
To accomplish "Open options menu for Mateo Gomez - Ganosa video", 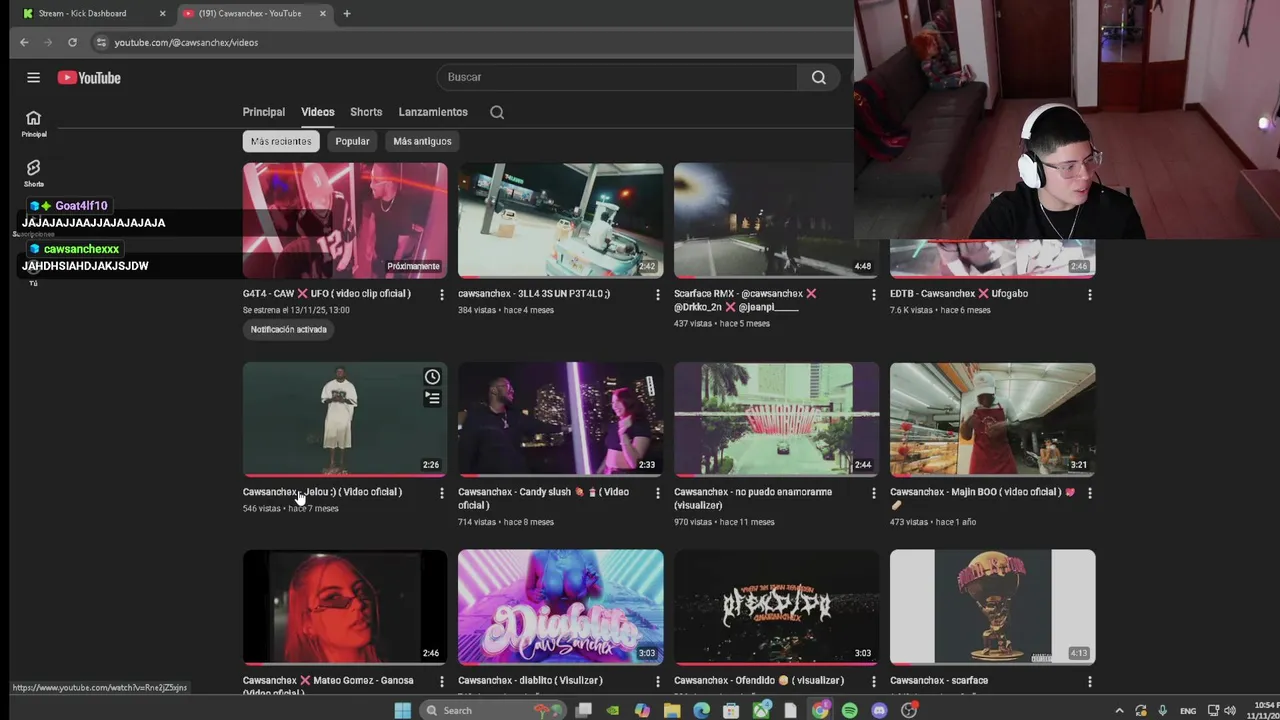I will pos(441,681).
